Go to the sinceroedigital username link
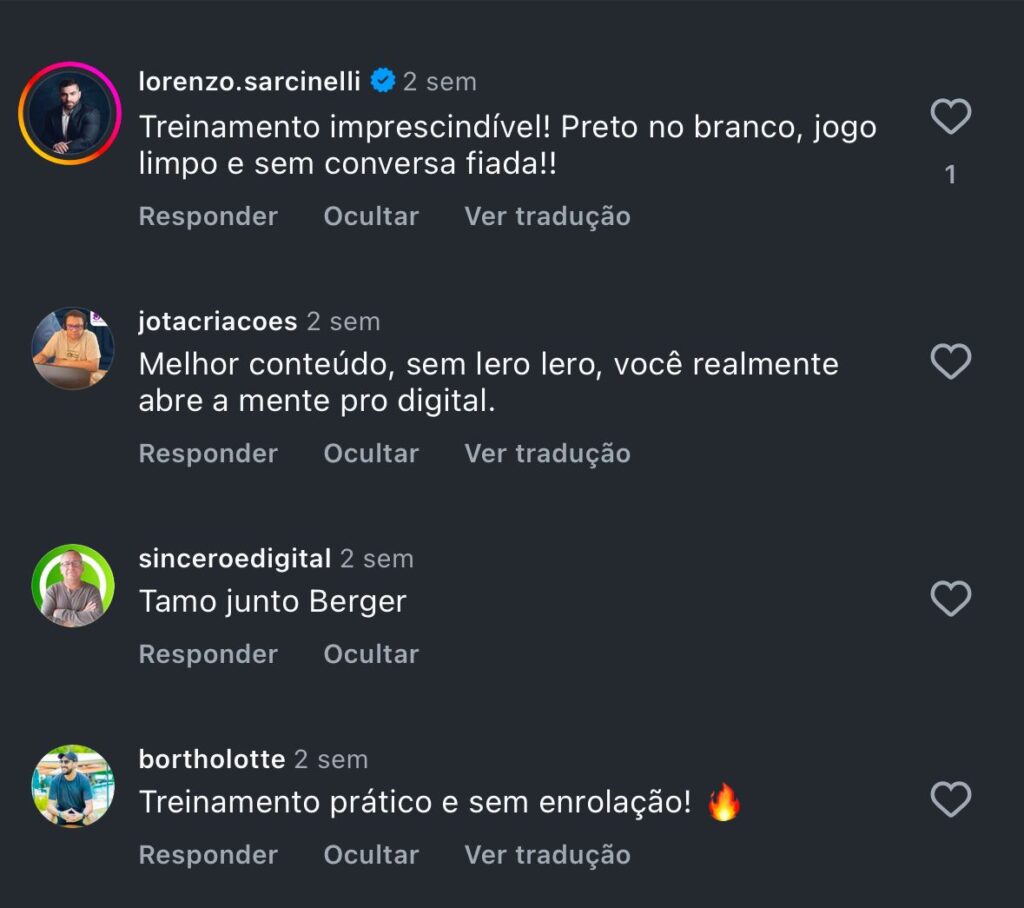The width and height of the screenshot is (1024, 908). point(235,558)
